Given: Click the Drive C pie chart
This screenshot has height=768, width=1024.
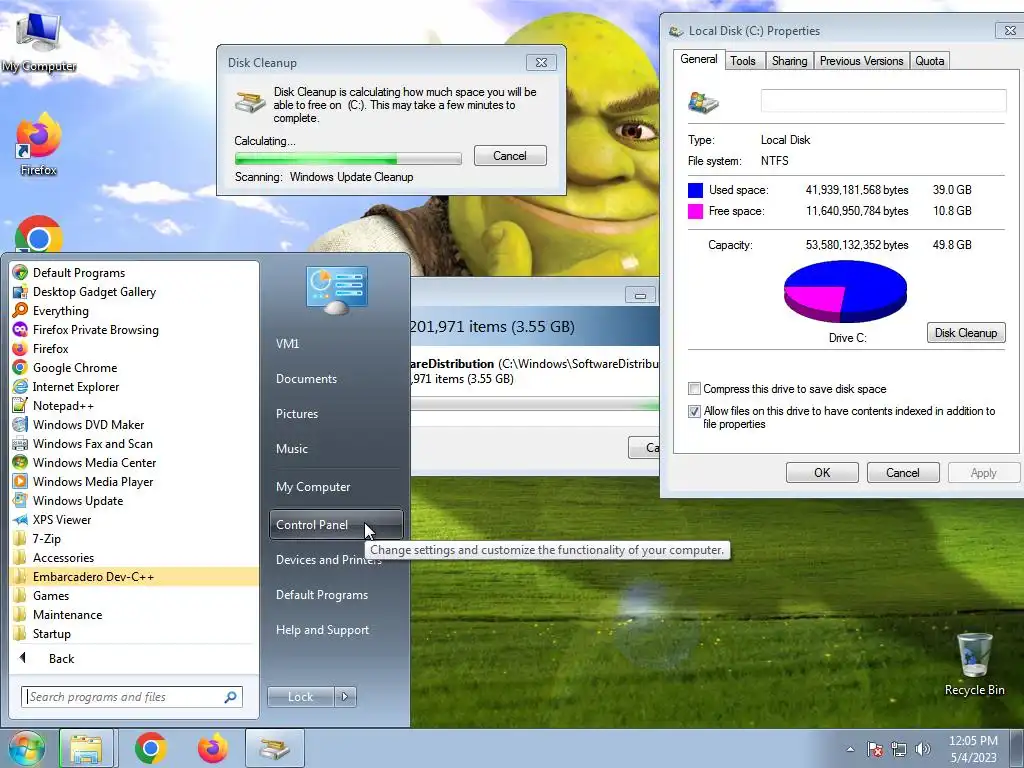Looking at the screenshot, I should coord(845,291).
